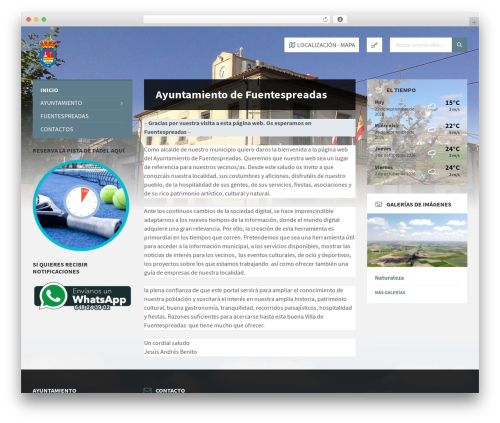
Task: Click the browser download indicator icon
Action: [x=340, y=19]
